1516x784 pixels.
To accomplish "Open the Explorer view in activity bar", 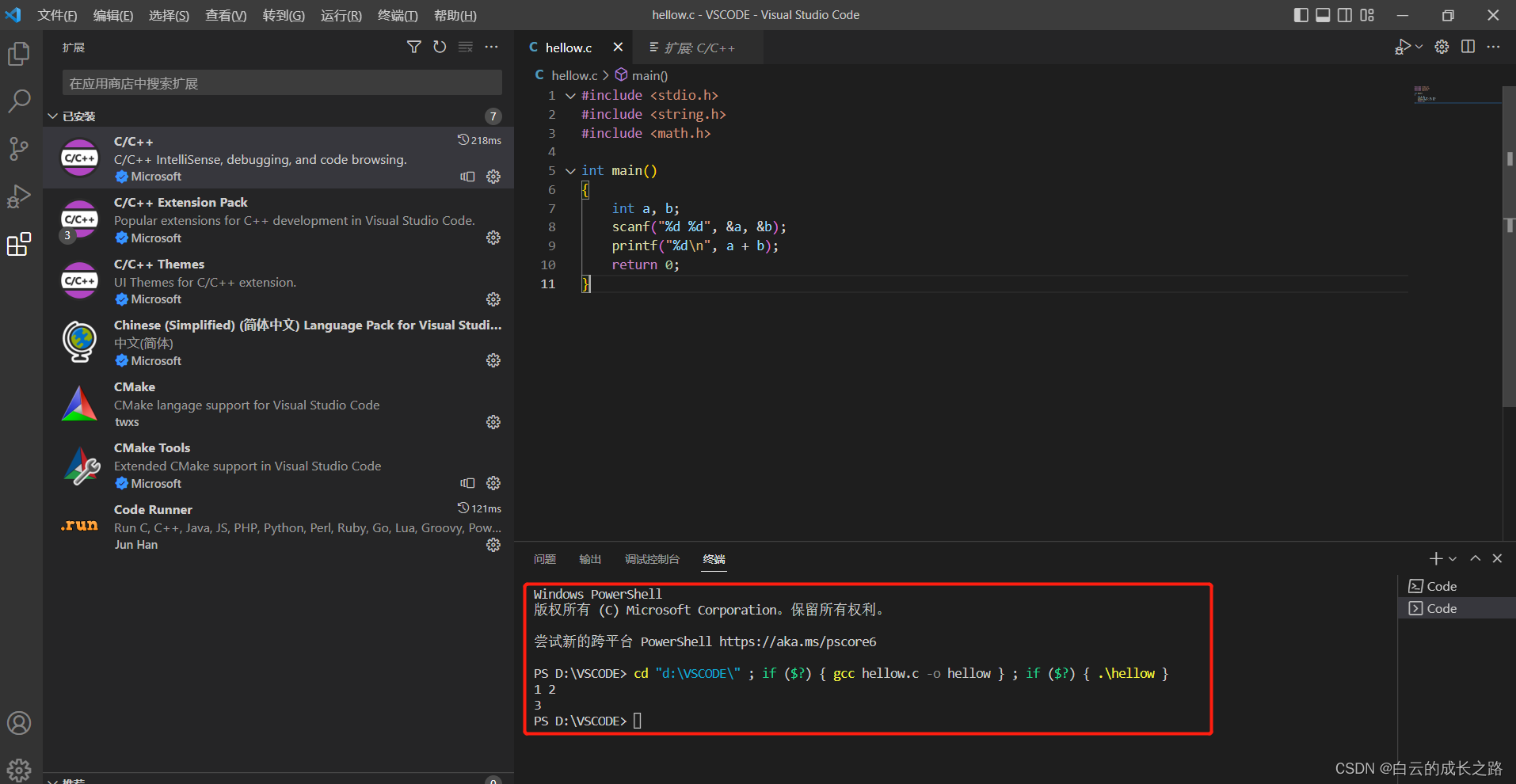I will (x=19, y=54).
